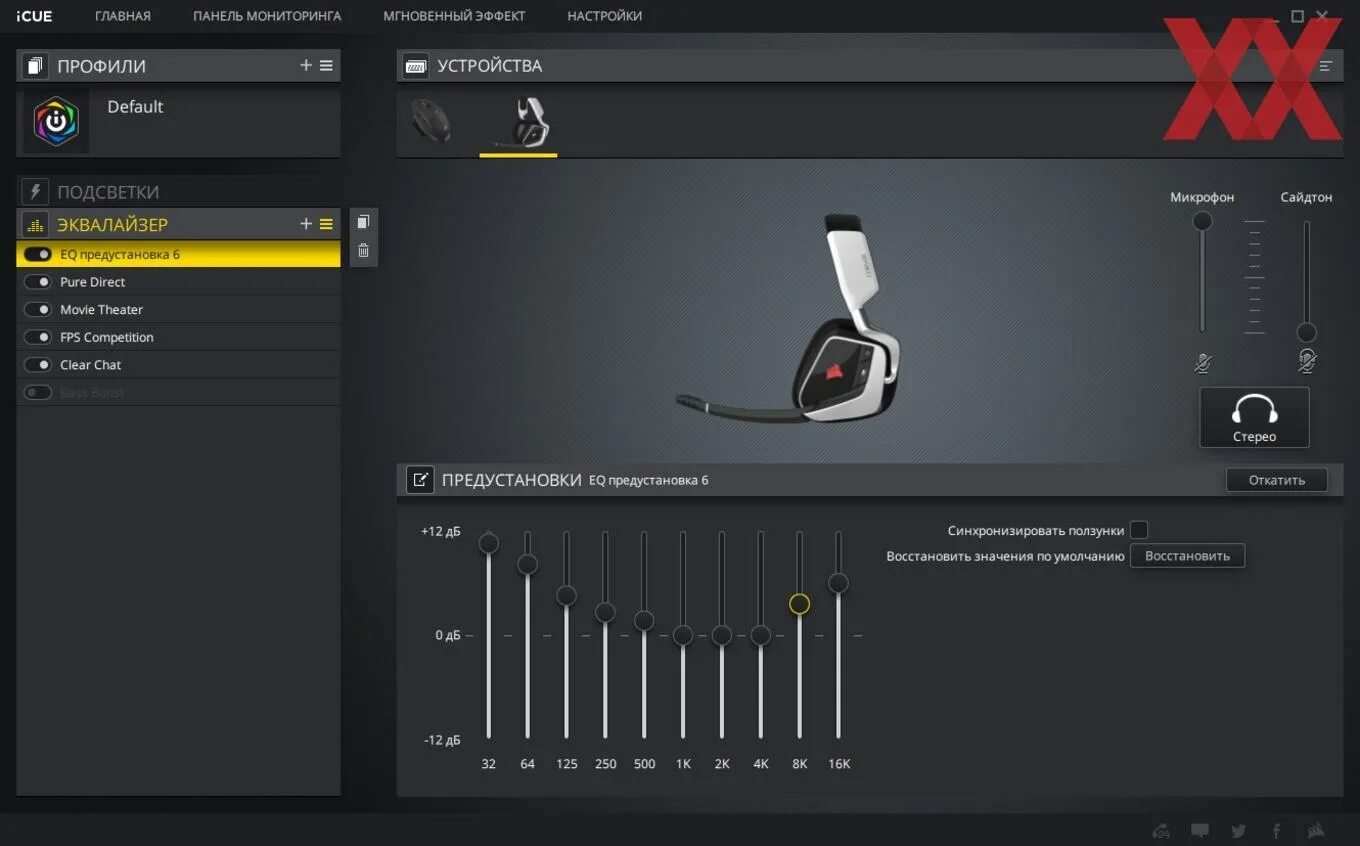Click the 16K band slider handle
Viewport: 1360px width, 846px height.
tap(838, 582)
